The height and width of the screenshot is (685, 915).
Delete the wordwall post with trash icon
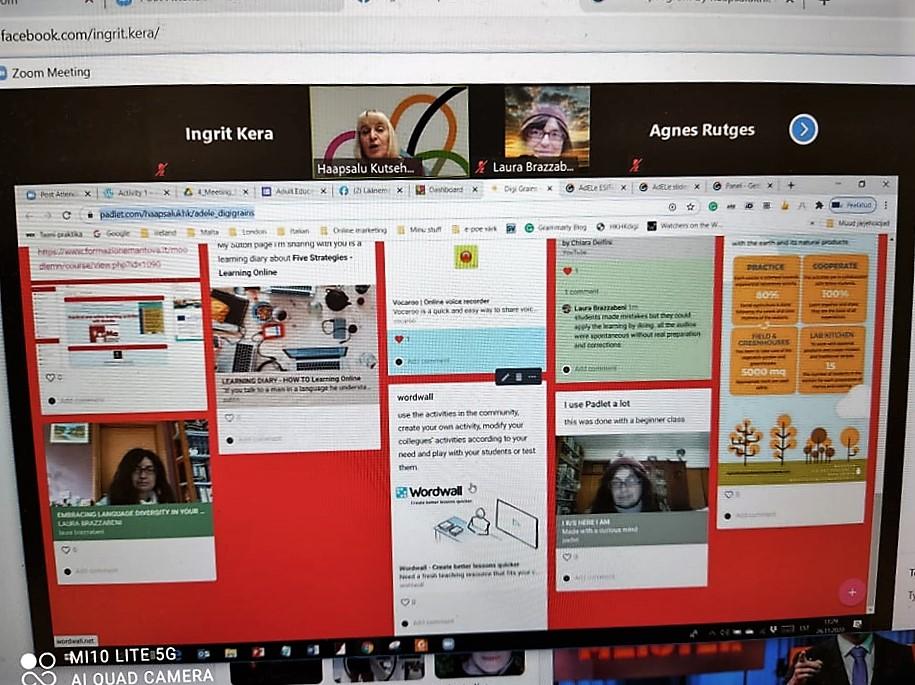pyautogui.click(x=518, y=378)
